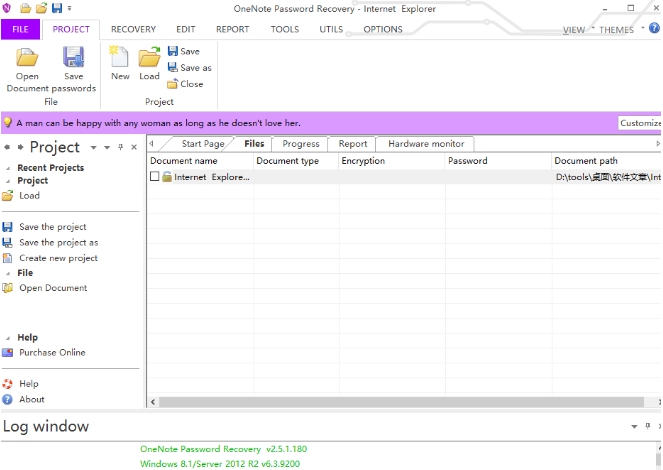Click the lightbulb tip icon

pyautogui.click(x=8, y=123)
